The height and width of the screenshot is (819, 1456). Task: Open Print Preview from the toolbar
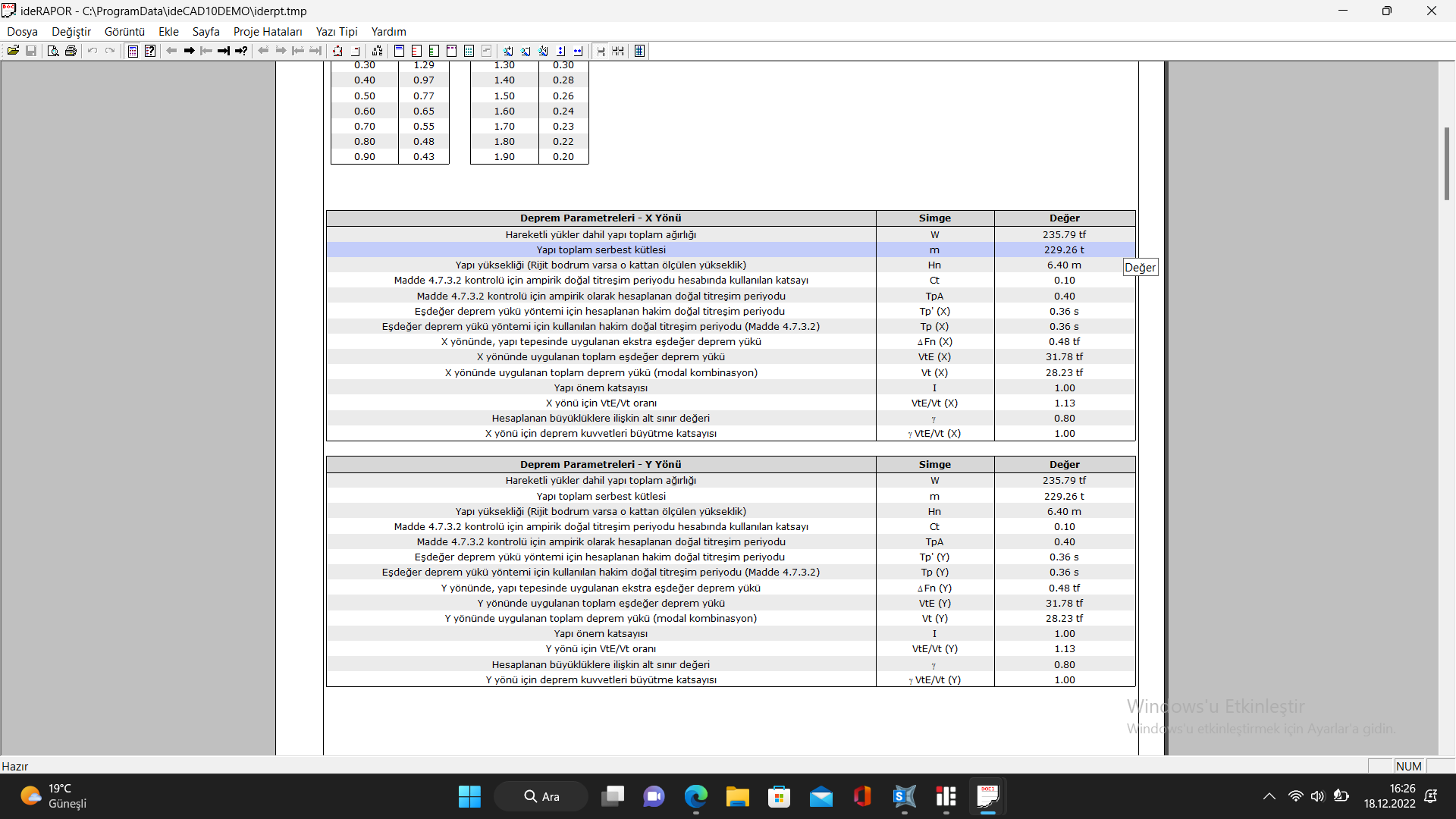pos(52,51)
